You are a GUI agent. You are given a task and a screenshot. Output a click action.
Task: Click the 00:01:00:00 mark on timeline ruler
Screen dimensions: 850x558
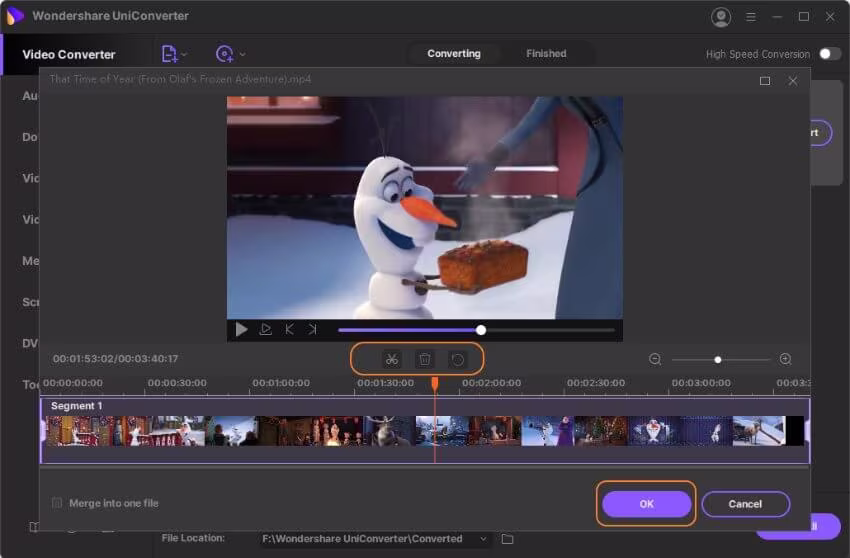(x=281, y=383)
